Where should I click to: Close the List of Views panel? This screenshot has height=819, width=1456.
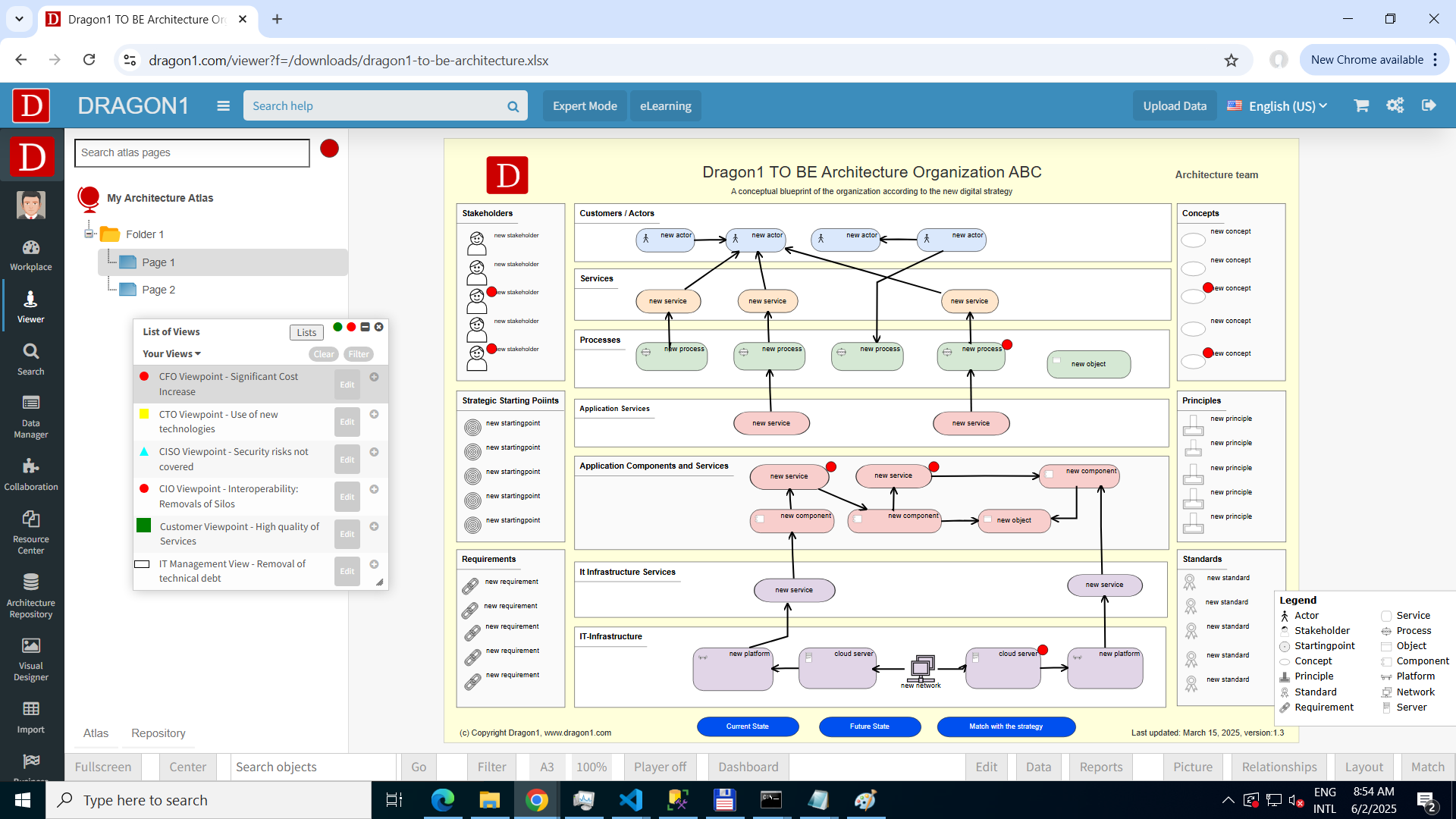tap(378, 328)
